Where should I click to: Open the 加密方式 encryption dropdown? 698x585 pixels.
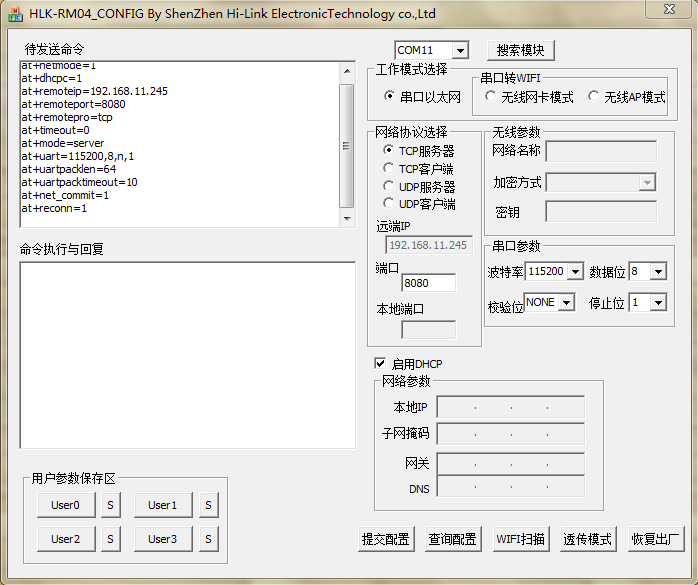(647, 183)
